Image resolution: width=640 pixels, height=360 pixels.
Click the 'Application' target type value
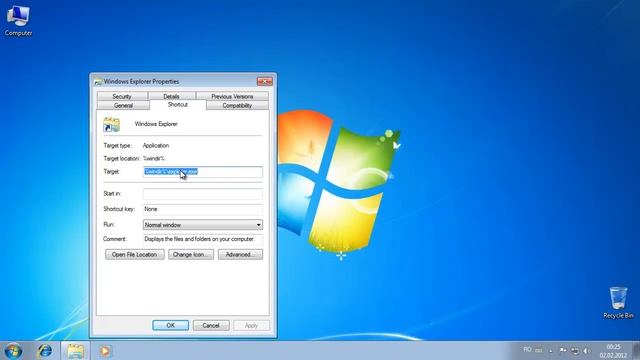coord(156,146)
